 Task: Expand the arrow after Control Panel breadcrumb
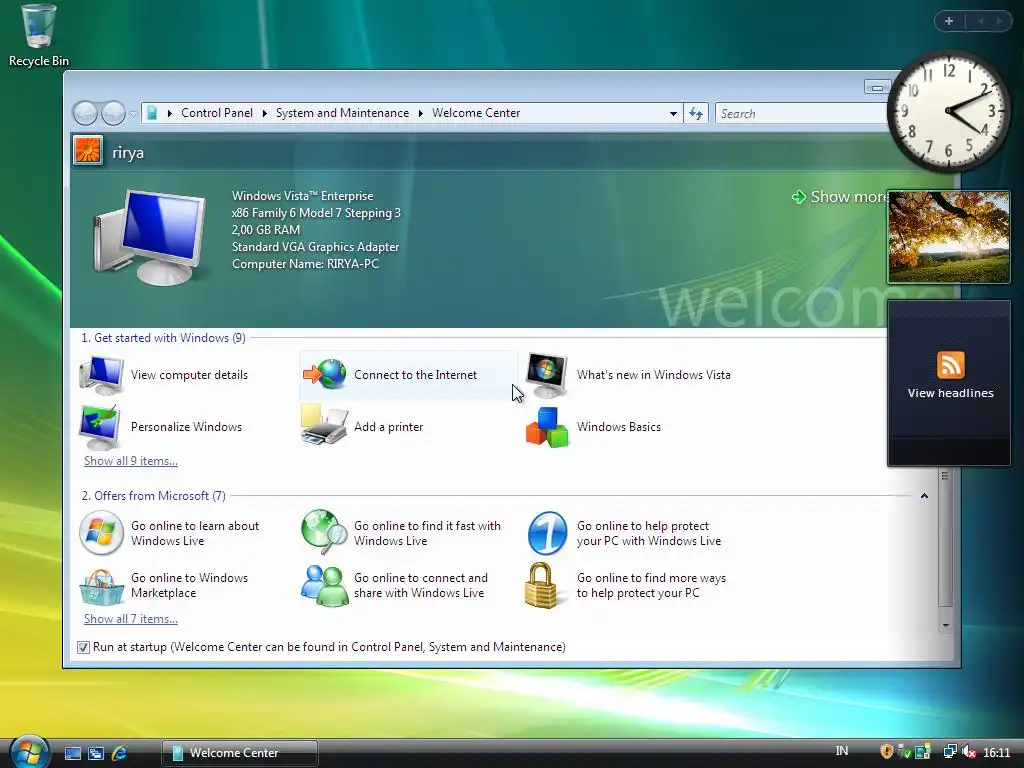coord(264,114)
